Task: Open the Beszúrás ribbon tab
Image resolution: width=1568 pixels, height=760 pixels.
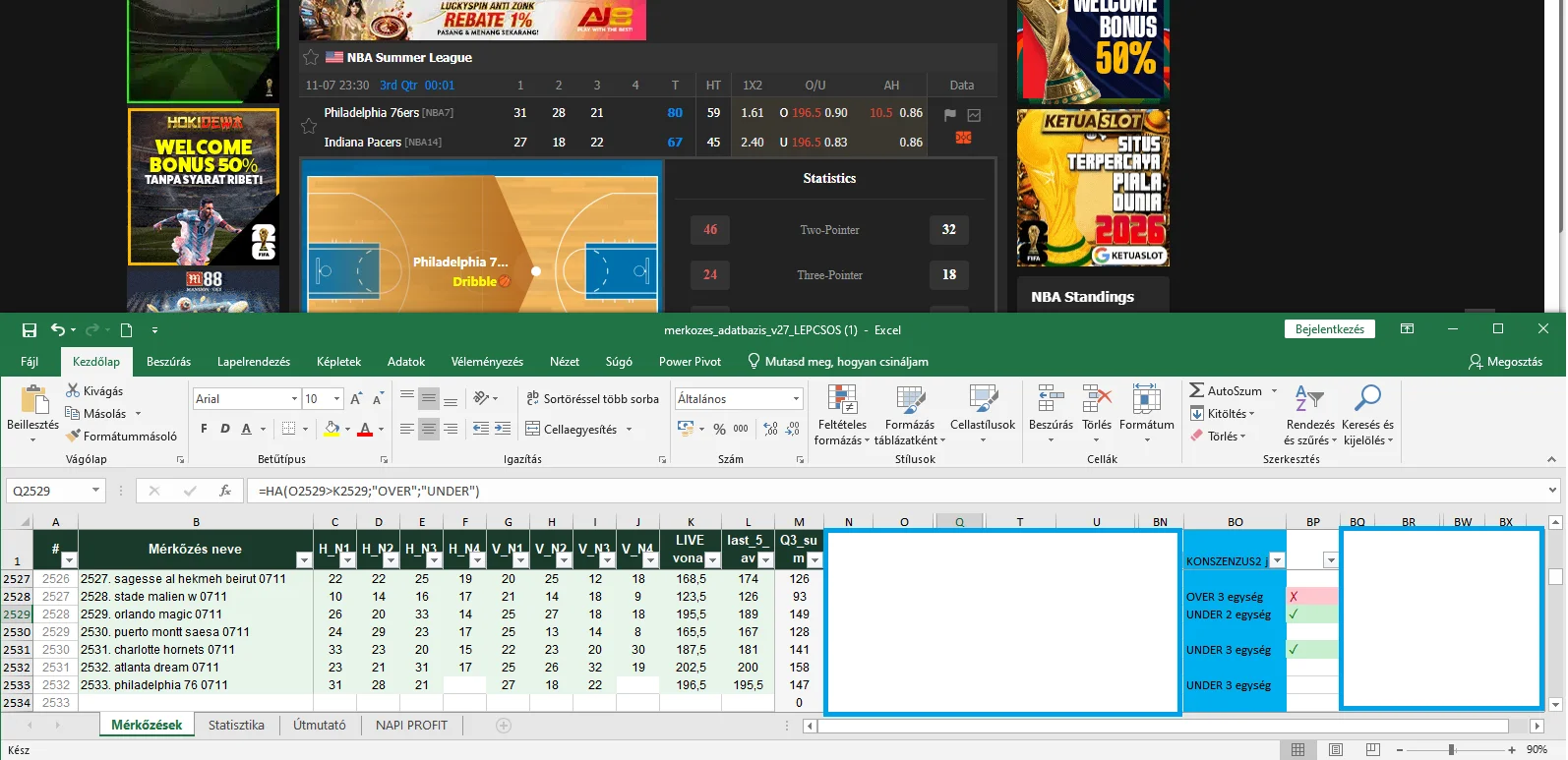Action: (169, 362)
